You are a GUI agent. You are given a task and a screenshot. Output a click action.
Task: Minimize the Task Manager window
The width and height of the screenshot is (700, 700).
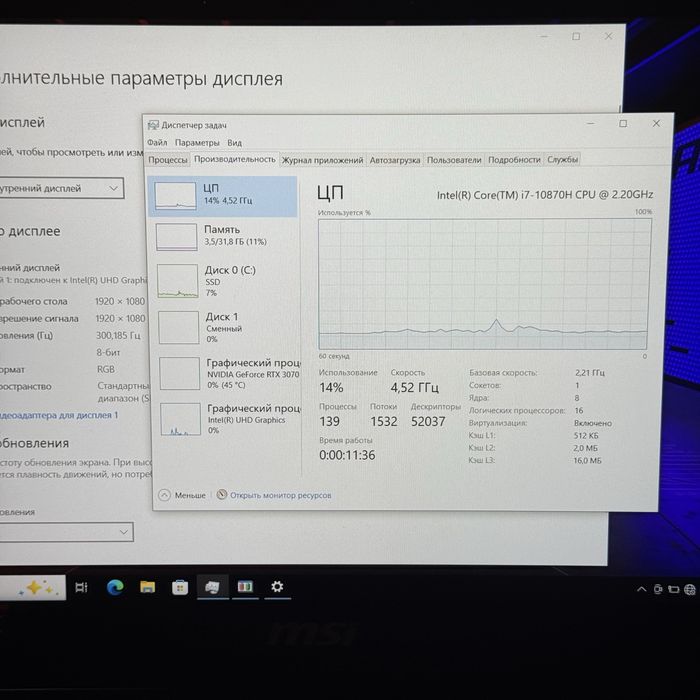pos(591,124)
